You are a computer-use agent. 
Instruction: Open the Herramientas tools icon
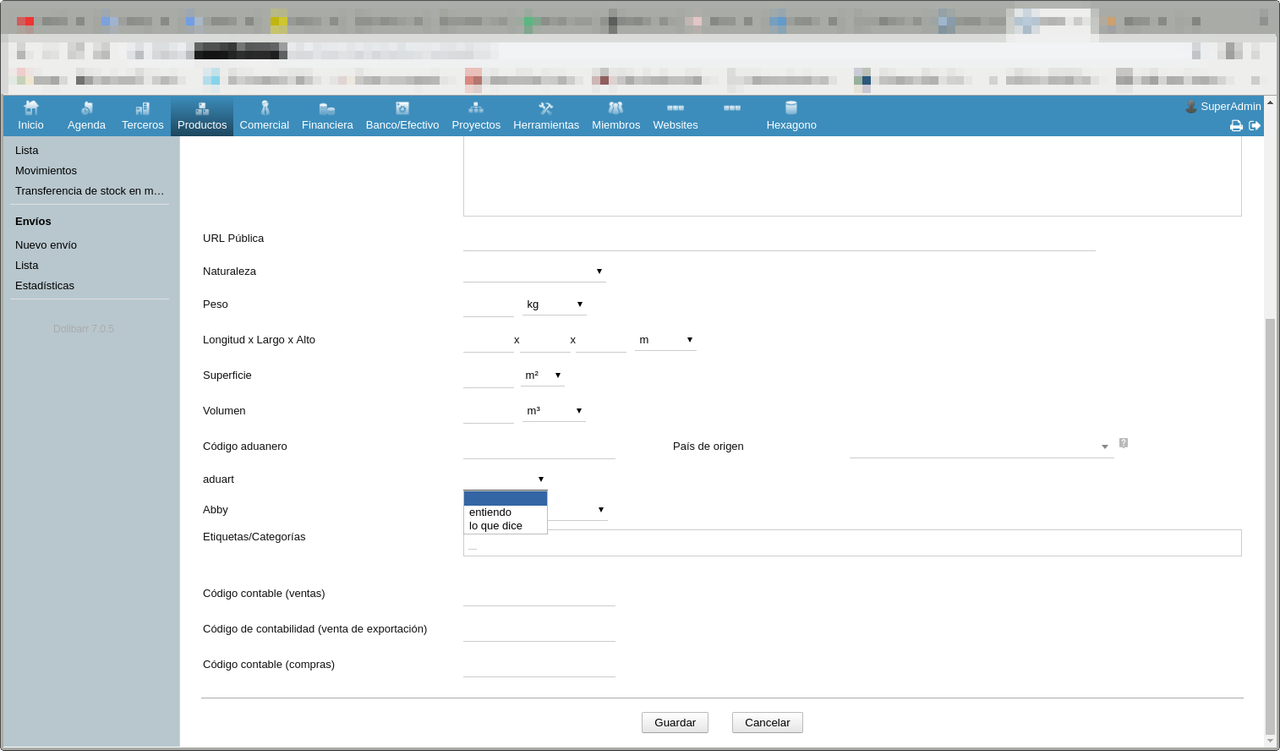pyautogui.click(x=546, y=108)
